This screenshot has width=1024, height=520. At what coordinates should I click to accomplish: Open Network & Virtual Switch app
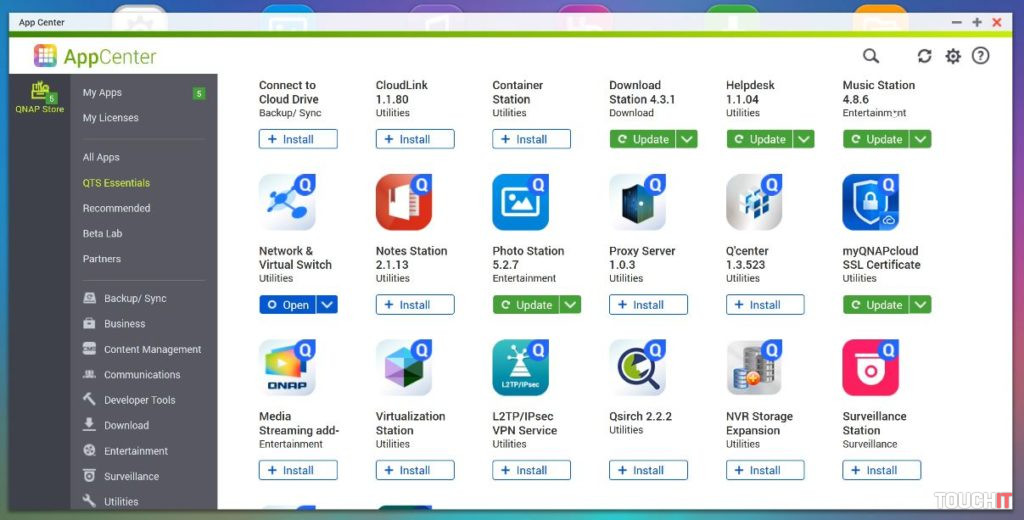pyautogui.click(x=287, y=305)
